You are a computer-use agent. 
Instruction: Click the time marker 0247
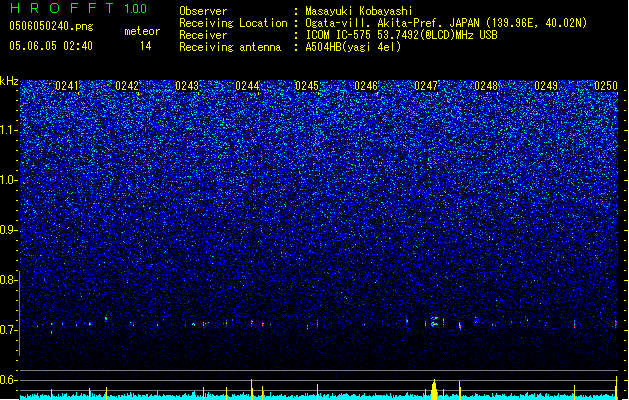(x=426, y=86)
